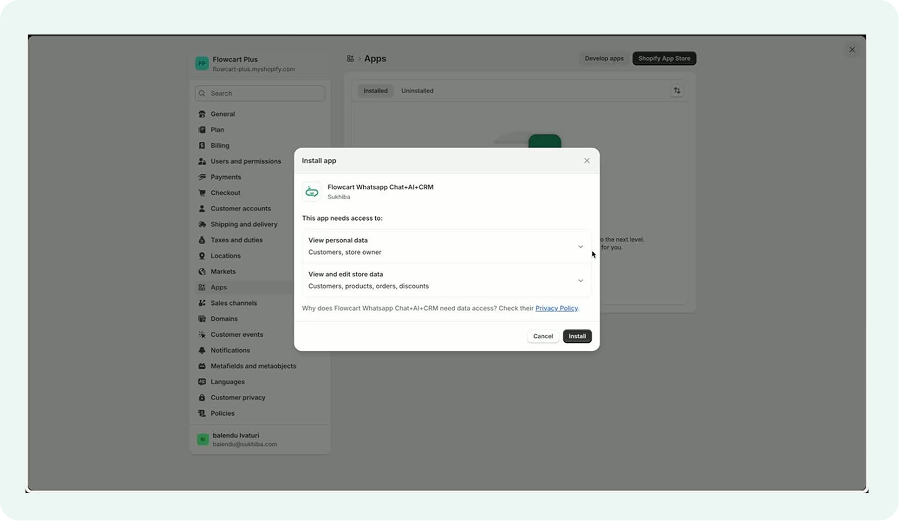
Task: Click the Sales channels icon
Action: click(202, 303)
